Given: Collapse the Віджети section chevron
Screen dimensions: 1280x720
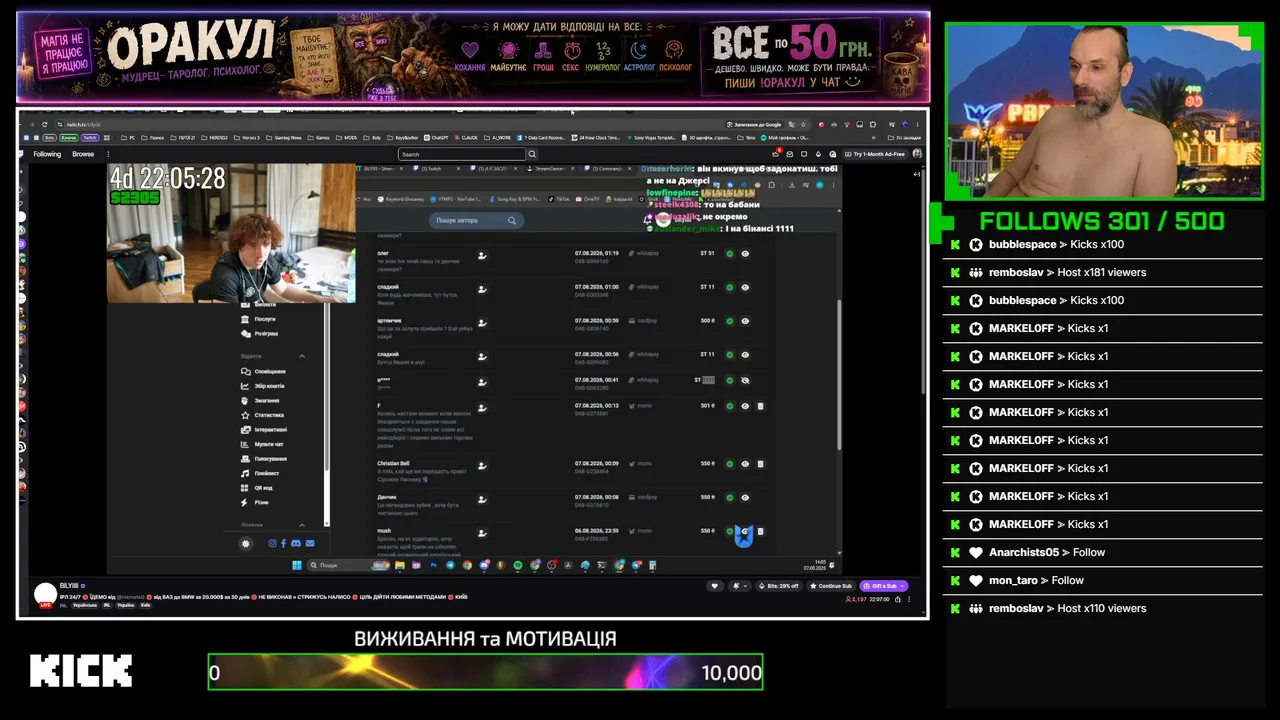Looking at the screenshot, I should pyautogui.click(x=302, y=356).
